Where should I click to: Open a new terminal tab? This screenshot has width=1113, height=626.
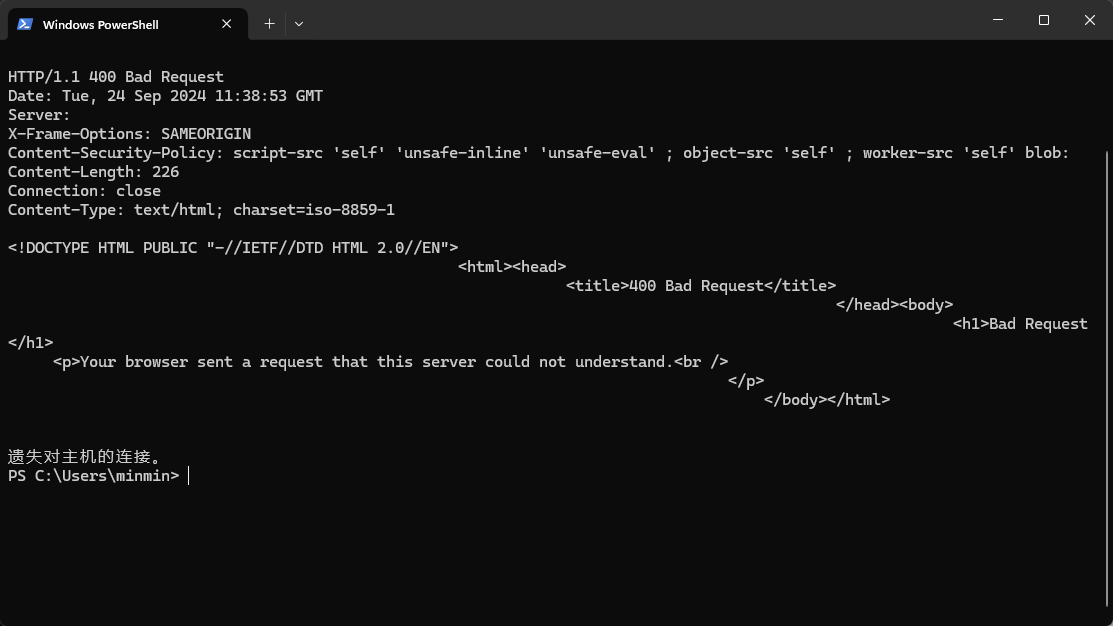tap(269, 24)
